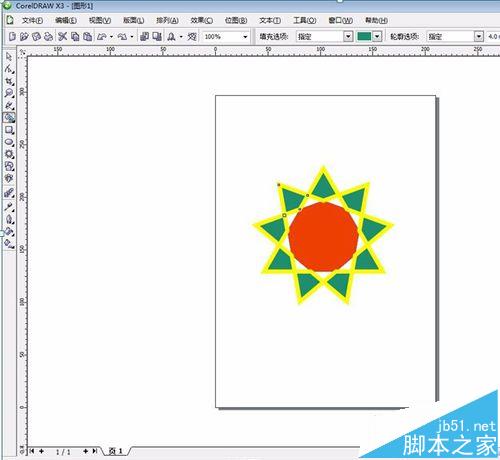The image size is (500, 460).
Task: Open the 文本(T) menu
Action: (270, 20)
